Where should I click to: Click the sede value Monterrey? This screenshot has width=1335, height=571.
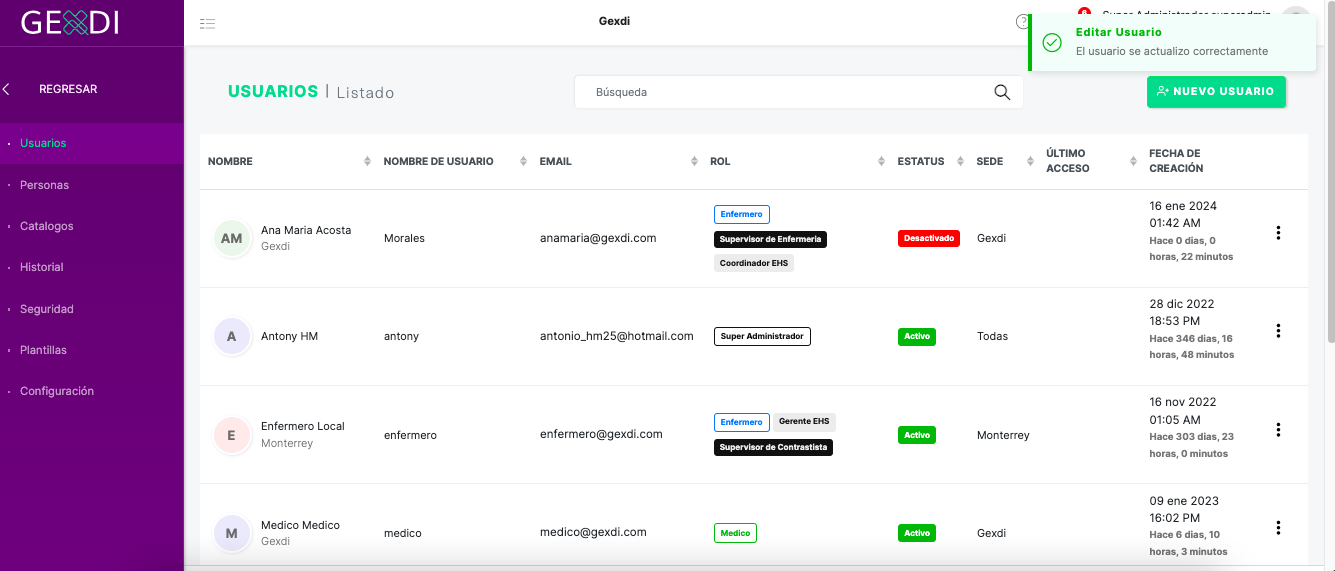1003,435
